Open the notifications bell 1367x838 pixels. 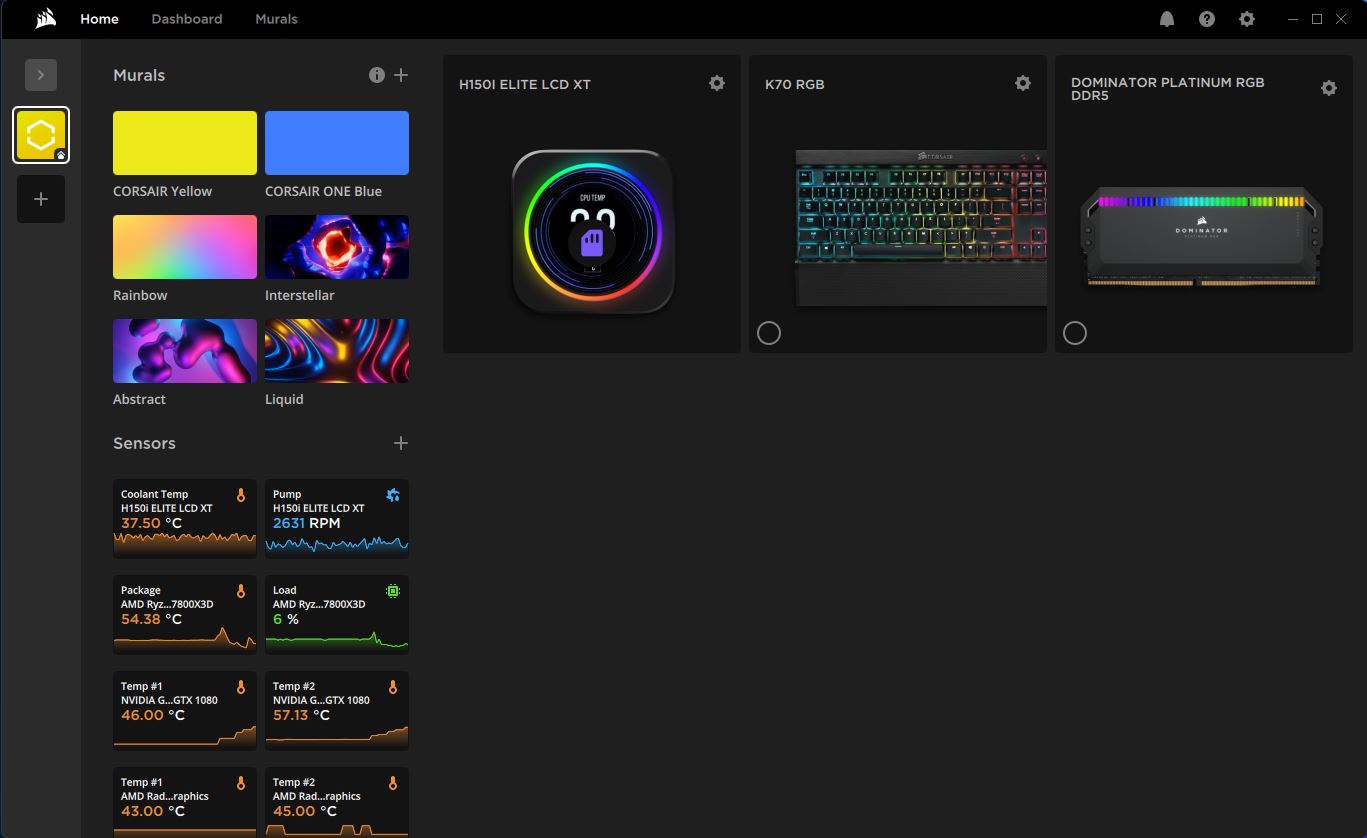coord(1167,19)
